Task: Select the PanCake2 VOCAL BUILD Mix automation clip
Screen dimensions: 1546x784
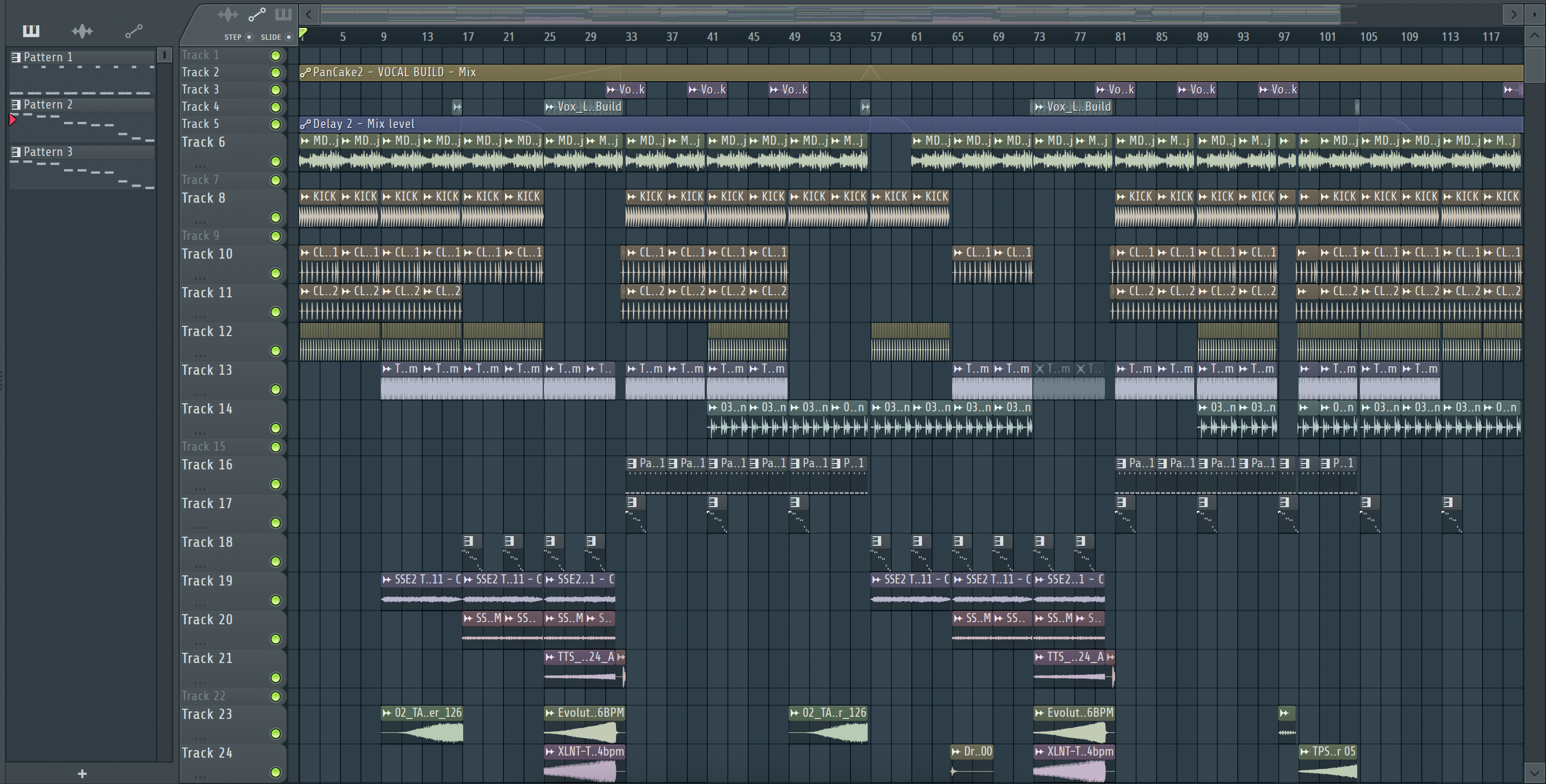Action: tap(911, 73)
